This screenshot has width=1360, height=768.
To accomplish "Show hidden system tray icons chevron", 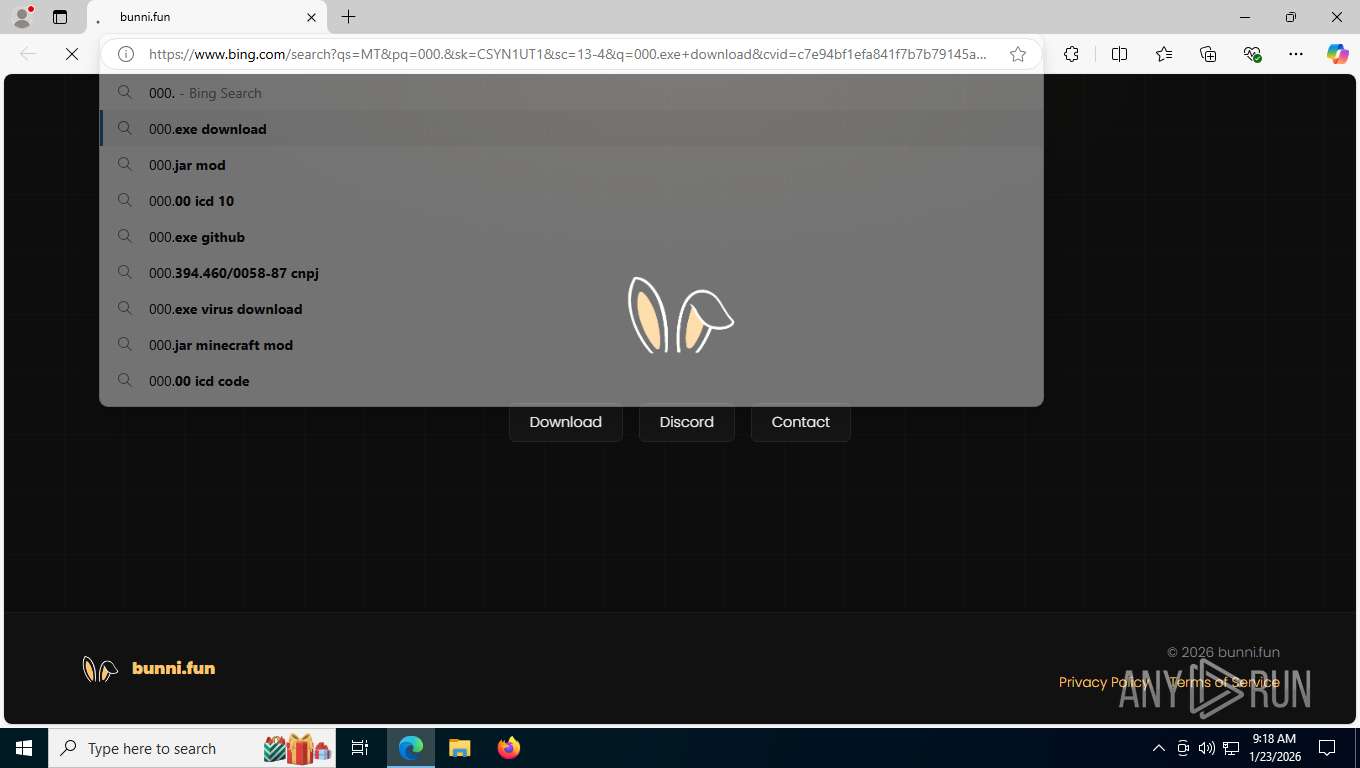I will click(x=1159, y=748).
